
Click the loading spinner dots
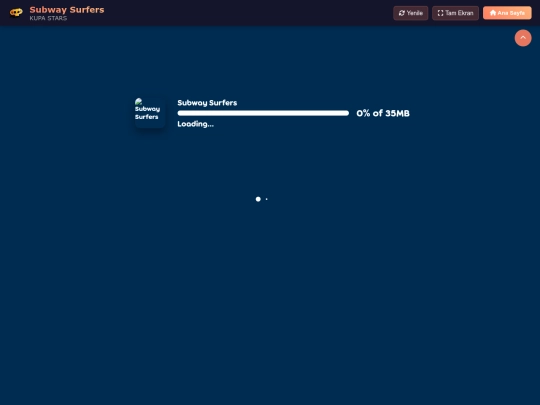(261, 199)
